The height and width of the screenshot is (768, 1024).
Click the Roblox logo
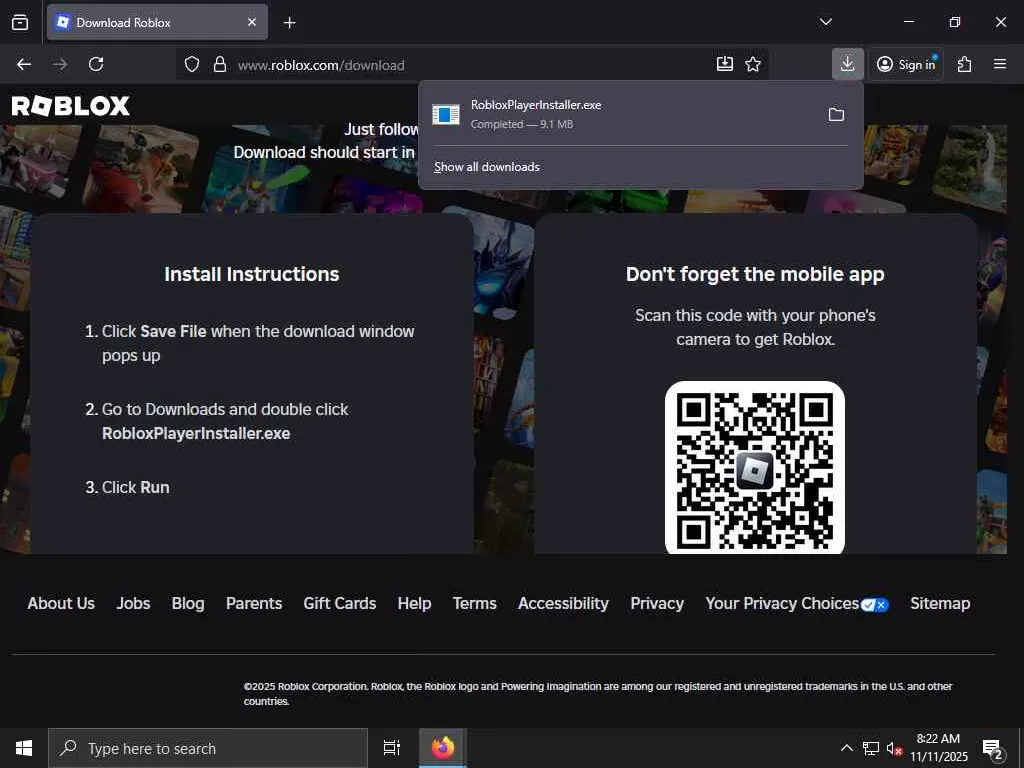pos(71,106)
